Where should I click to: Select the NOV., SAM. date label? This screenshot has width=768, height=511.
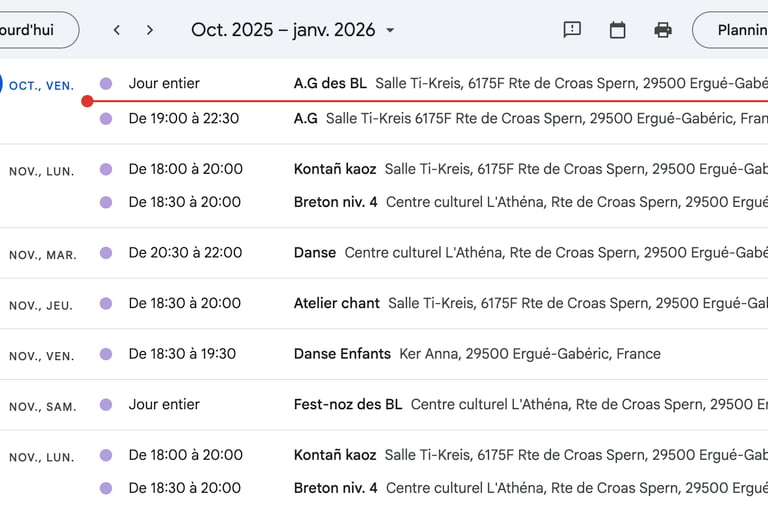(x=43, y=407)
